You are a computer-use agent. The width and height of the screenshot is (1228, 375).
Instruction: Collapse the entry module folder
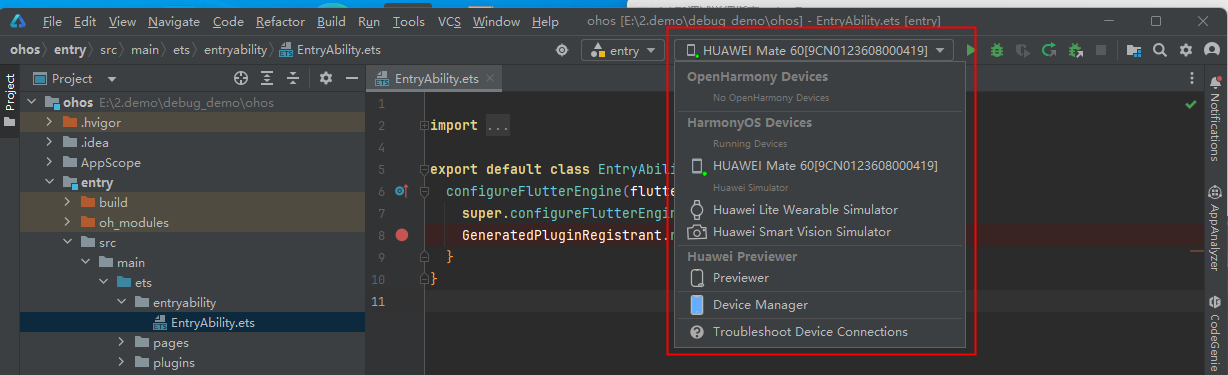point(49,183)
